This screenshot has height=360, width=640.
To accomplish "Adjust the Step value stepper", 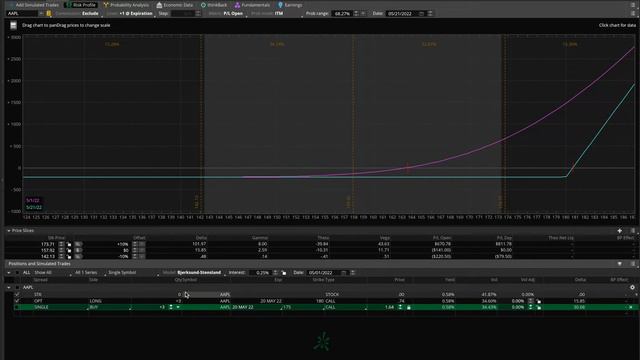I will 198,13.
